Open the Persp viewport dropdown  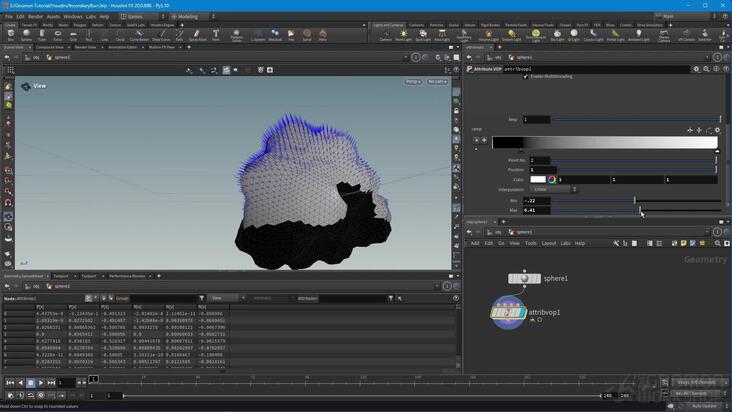coord(413,82)
